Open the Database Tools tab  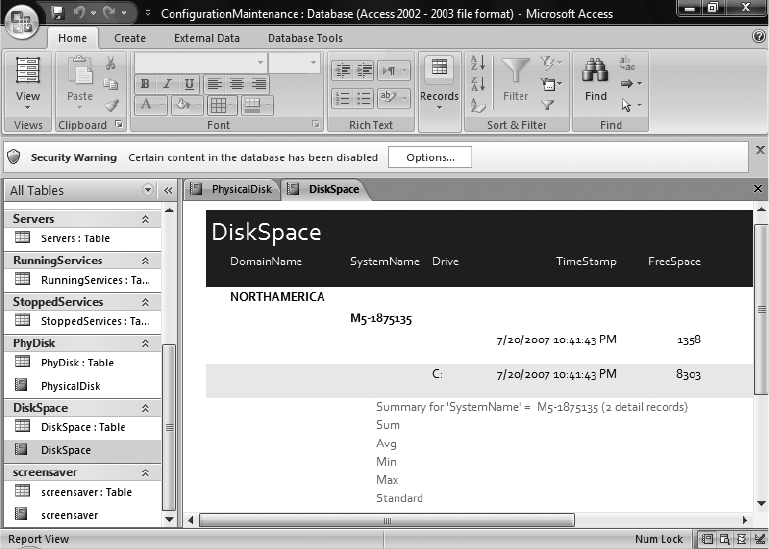[305, 38]
